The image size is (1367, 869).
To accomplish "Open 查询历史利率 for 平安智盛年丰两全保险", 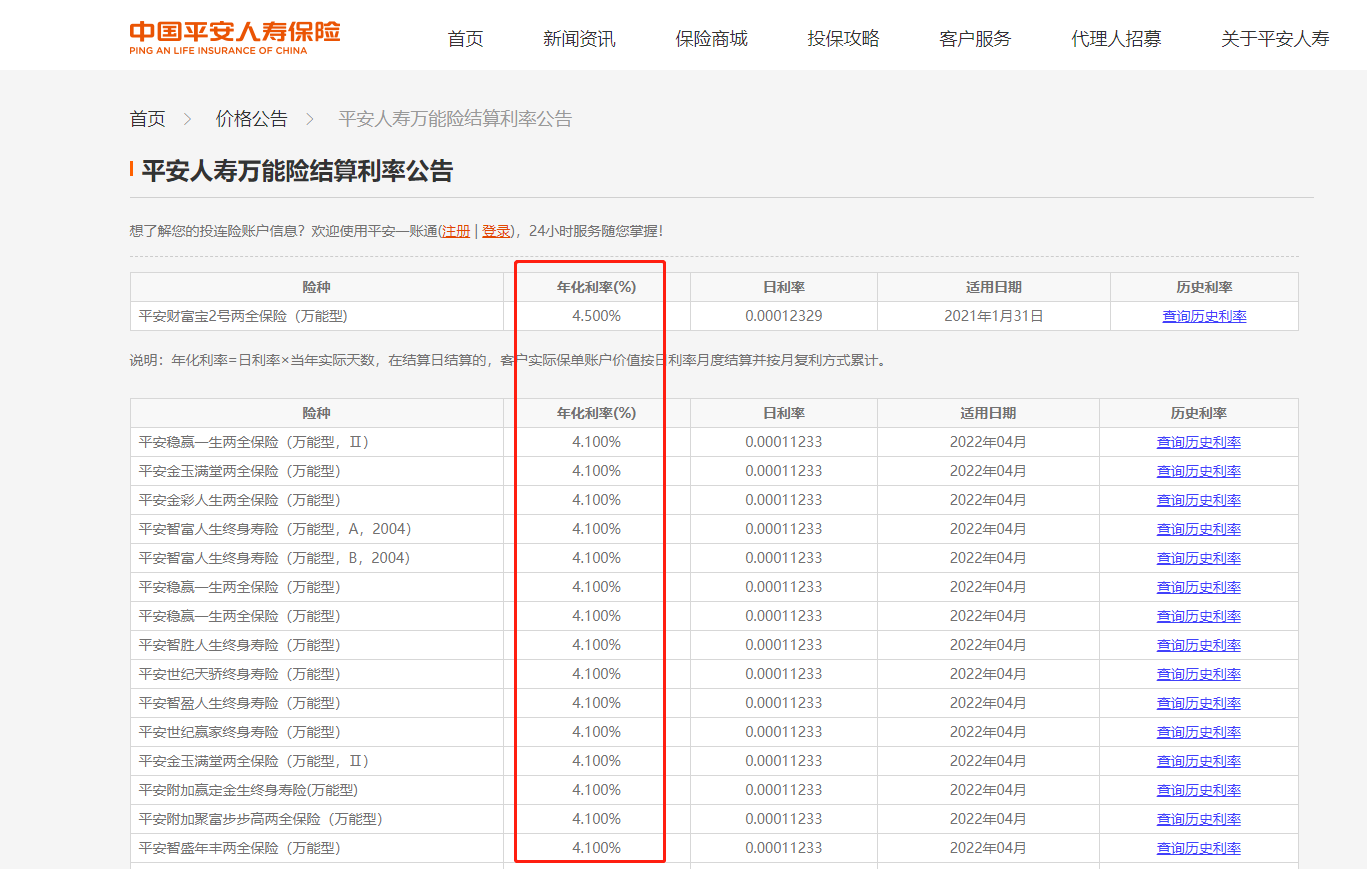I will (1199, 848).
